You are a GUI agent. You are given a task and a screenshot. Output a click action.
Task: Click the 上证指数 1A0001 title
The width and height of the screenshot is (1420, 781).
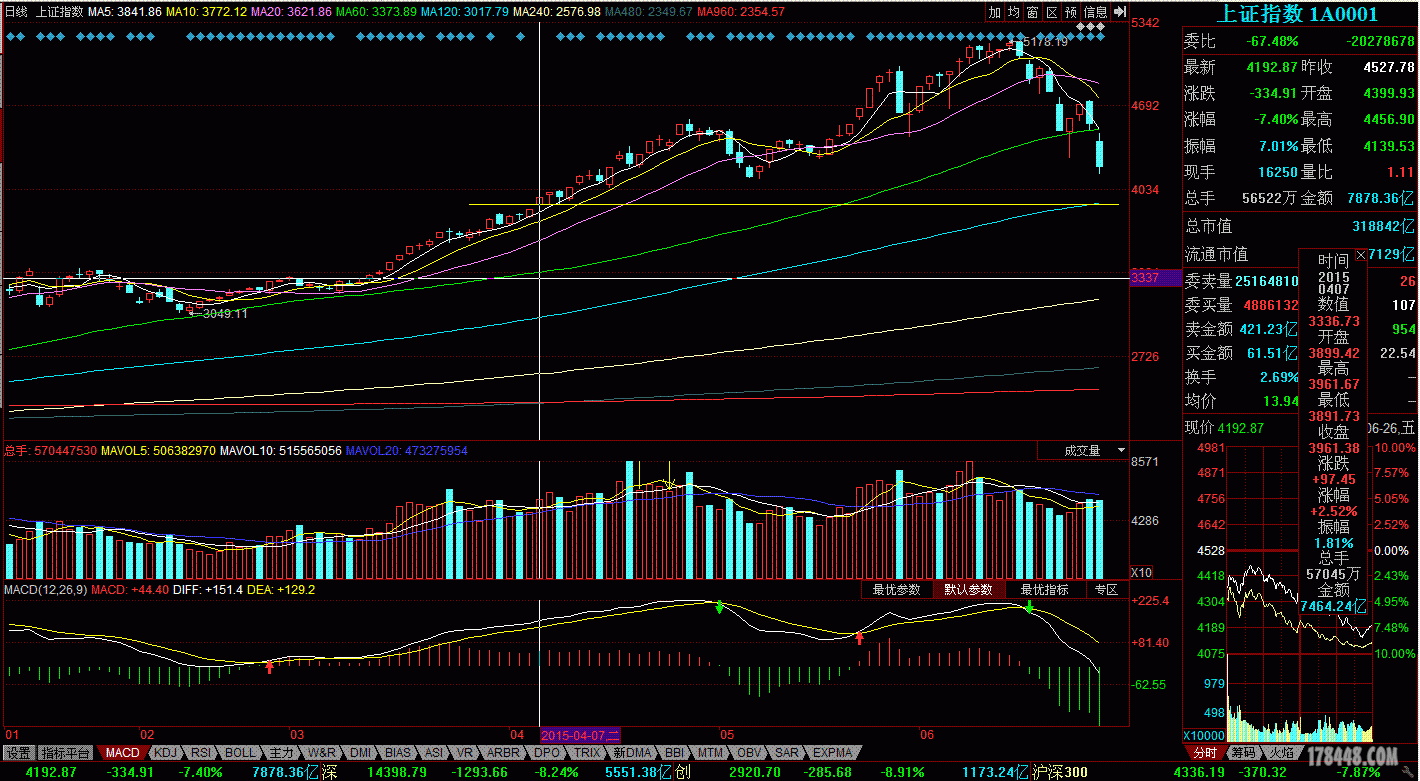click(1297, 14)
